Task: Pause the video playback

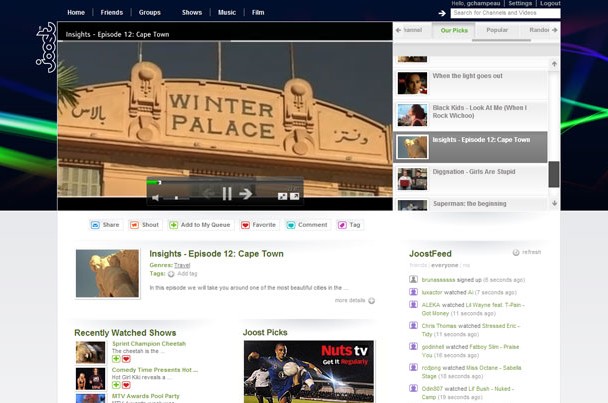Action: pos(227,194)
